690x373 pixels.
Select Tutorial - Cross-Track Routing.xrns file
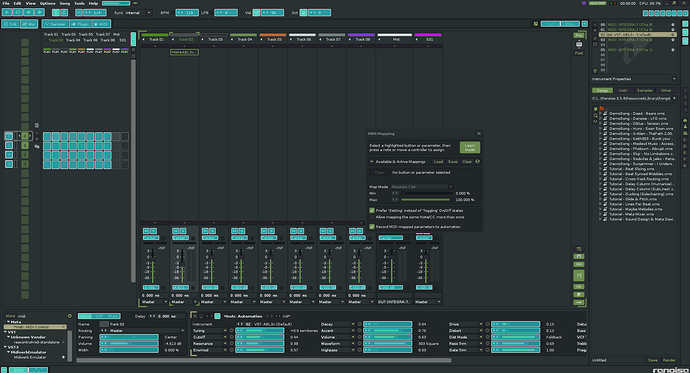(639, 179)
